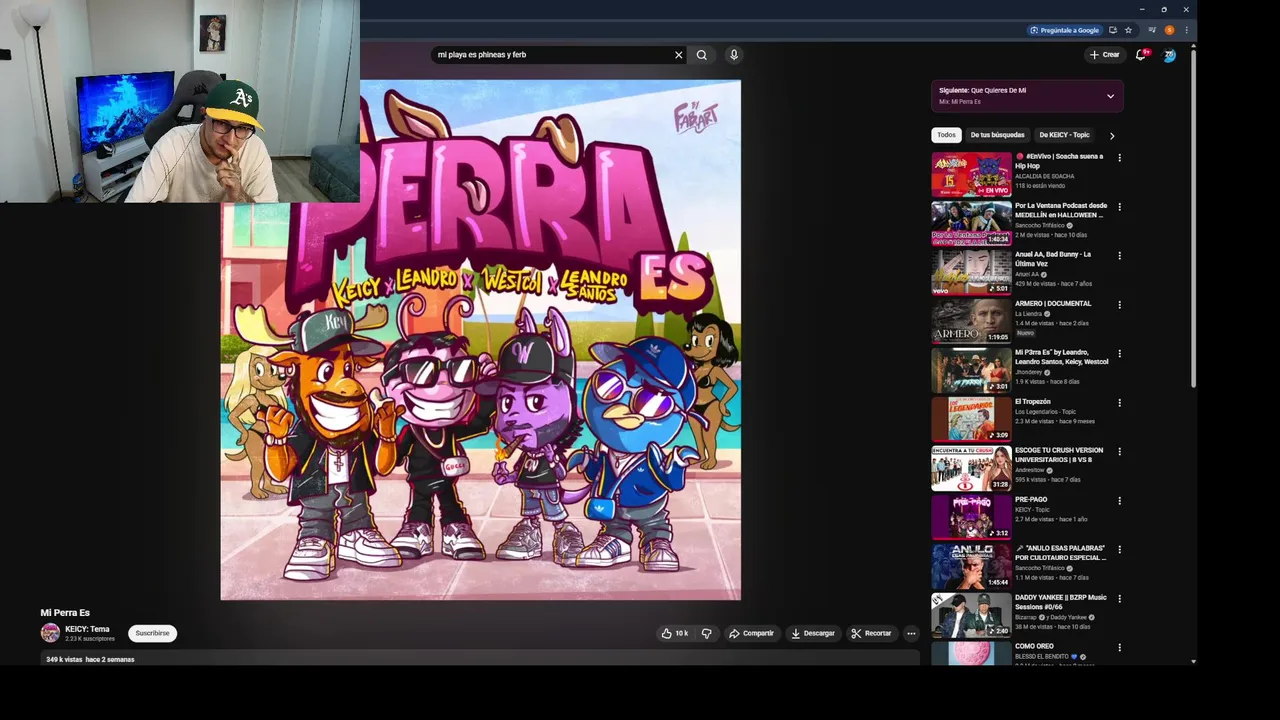1280x720 pixels.
Task: Open options for ANULO ESAS PALABRAS video
Action: pyautogui.click(x=1119, y=550)
